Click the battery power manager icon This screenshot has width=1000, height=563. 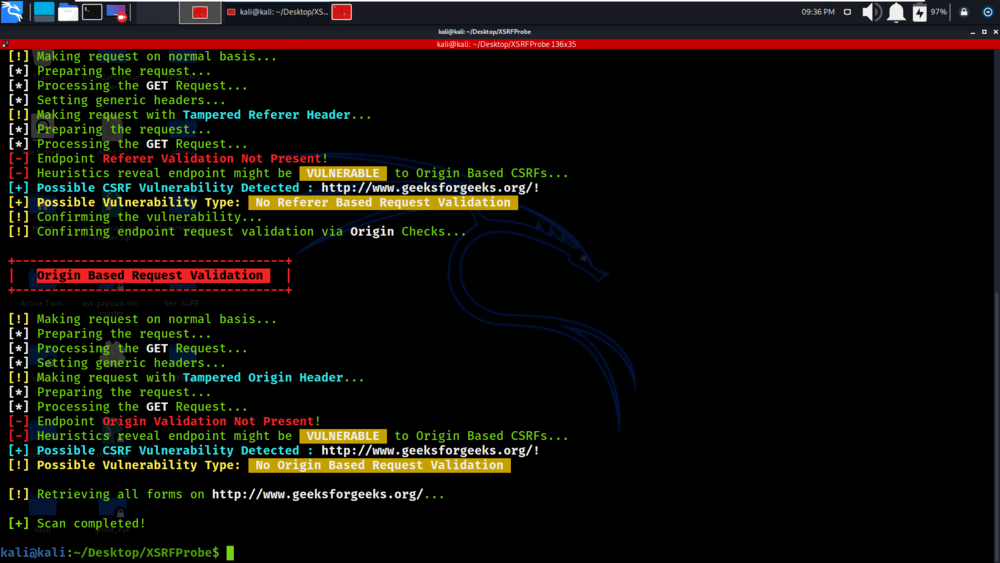(919, 12)
